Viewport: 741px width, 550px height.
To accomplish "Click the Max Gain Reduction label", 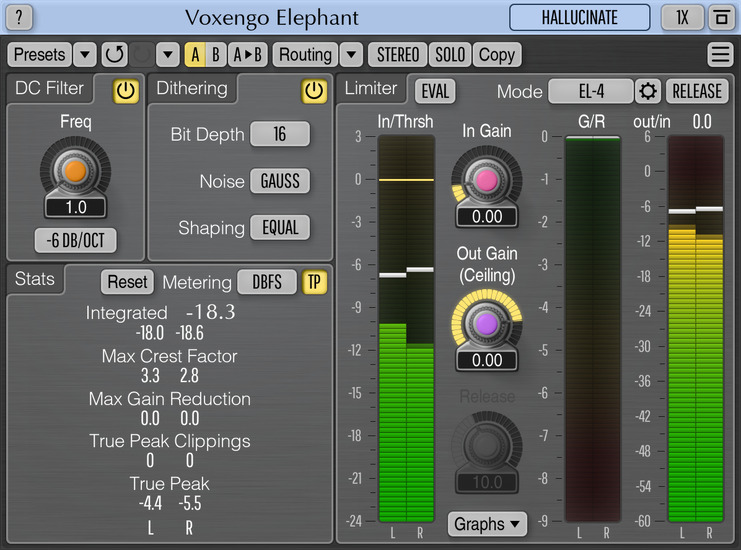I will pyautogui.click(x=170, y=399).
